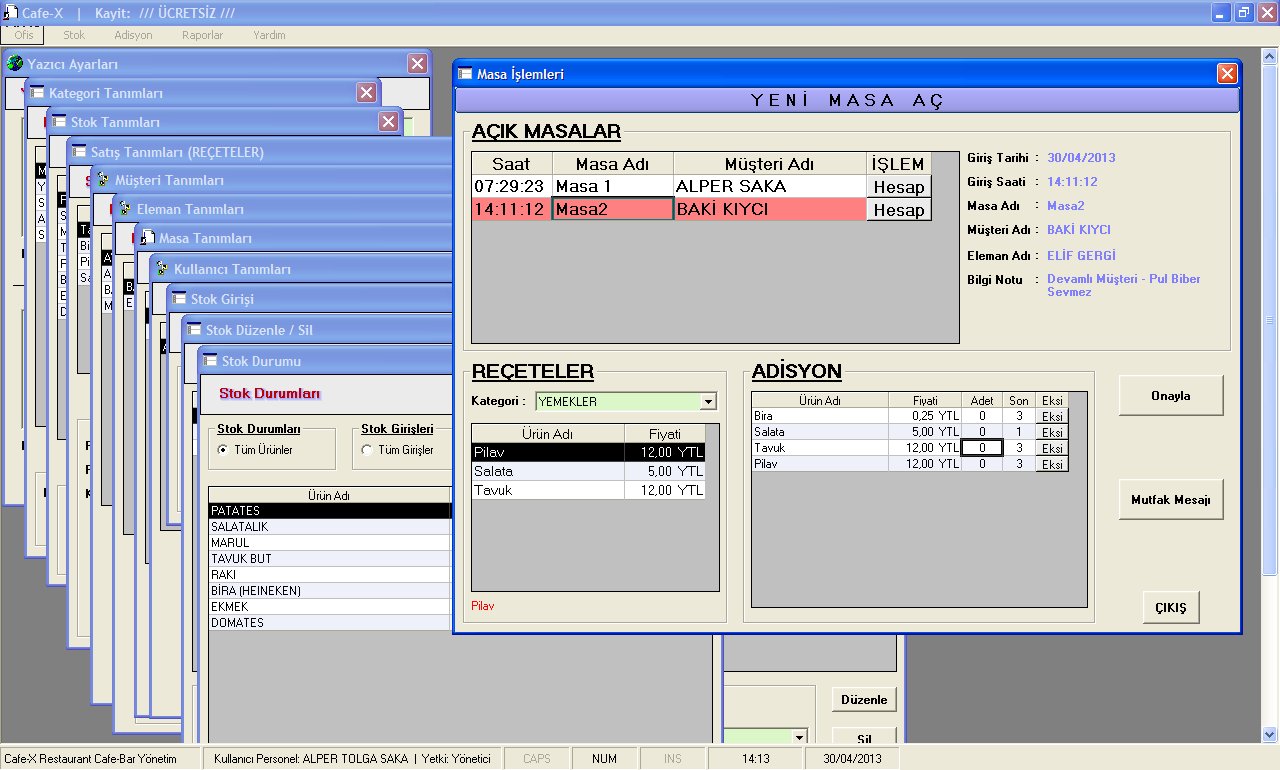
Task: Click Eksi button for Bira row
Action: tap(1052, 416)
